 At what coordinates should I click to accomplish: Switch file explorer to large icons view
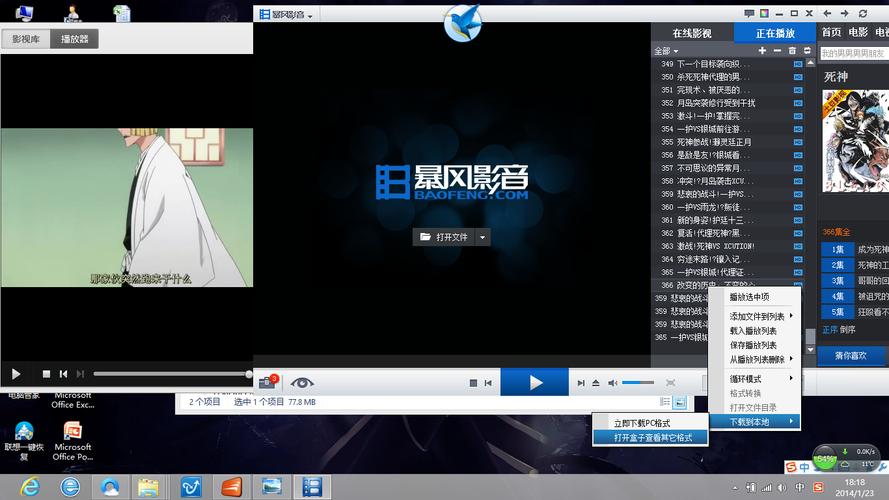pyautogui.click(x=680, y=402)
